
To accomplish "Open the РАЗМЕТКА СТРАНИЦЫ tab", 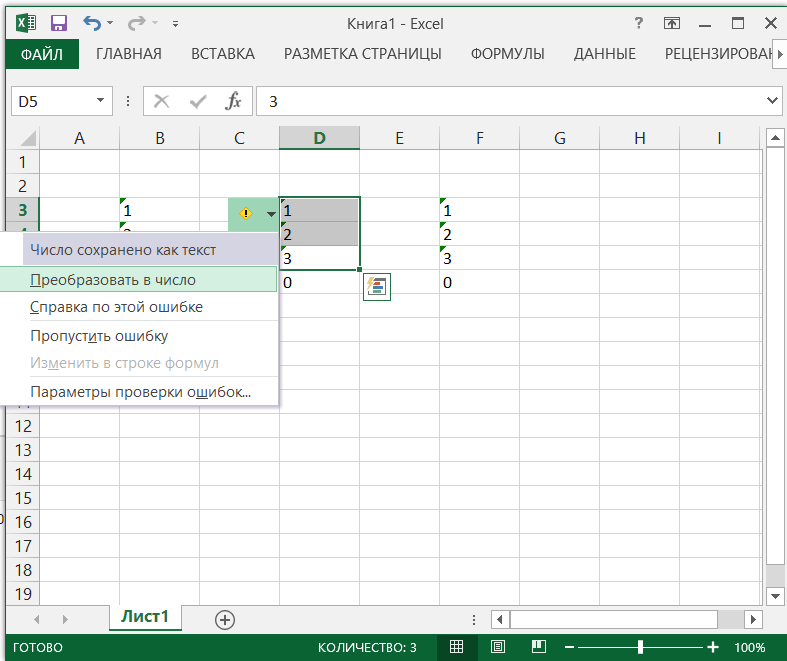I will click(x=362, y=54).
